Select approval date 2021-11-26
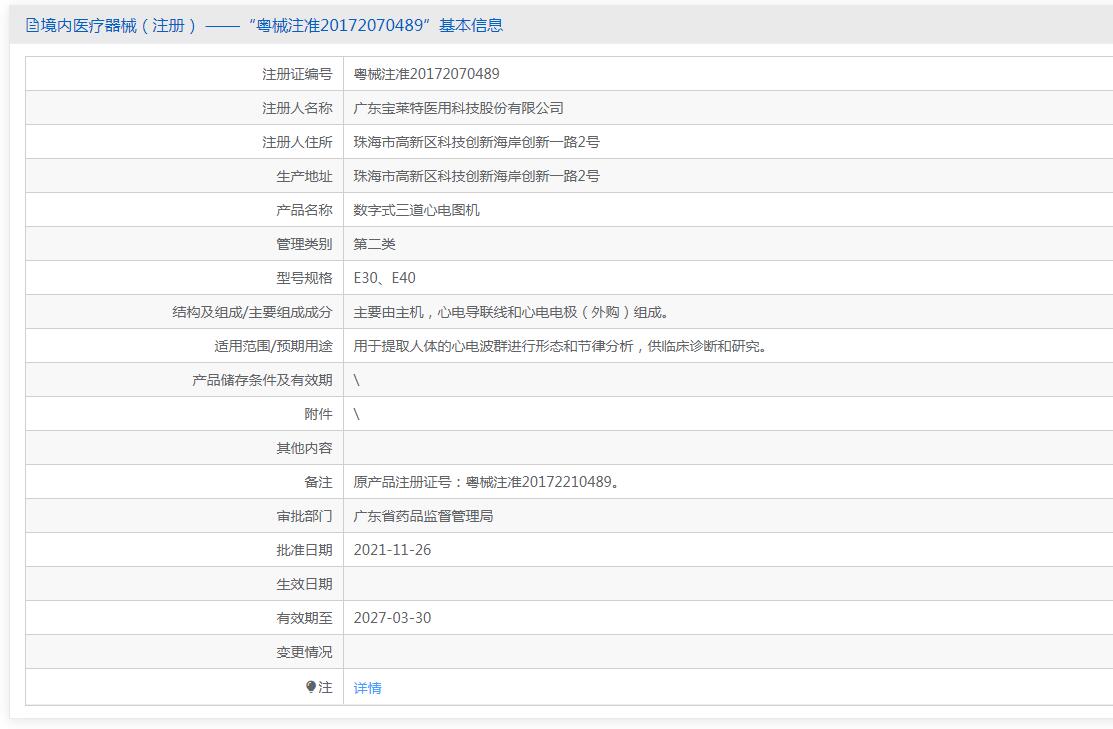 pyautogui.click(x=392, y=550)
